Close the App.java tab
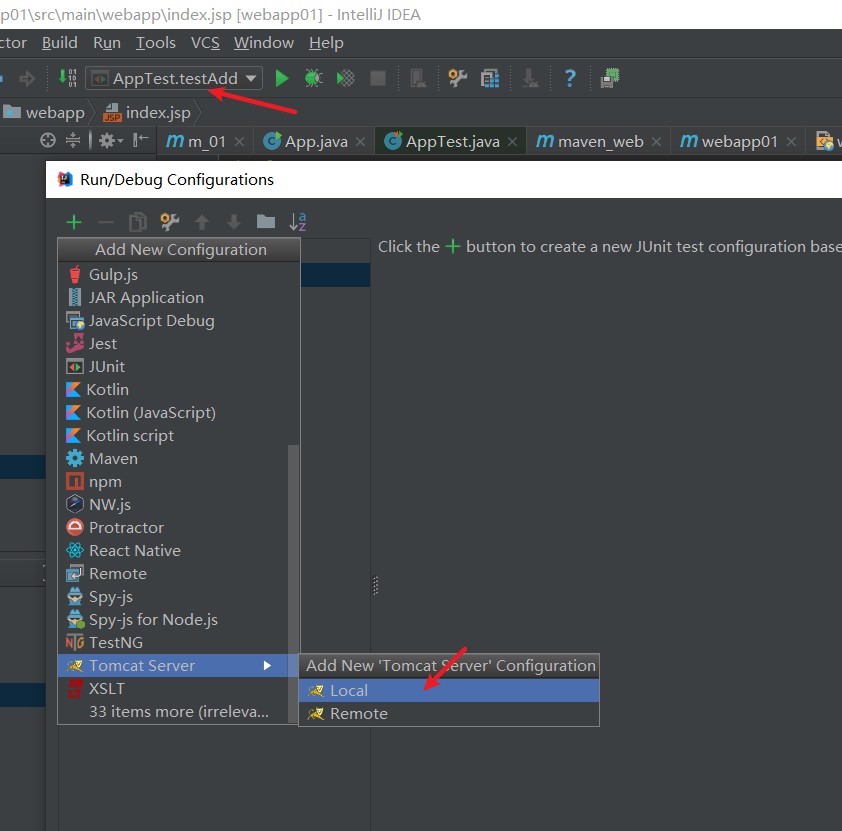The height and width of the screenshot is (831, 842). point(360,142)
